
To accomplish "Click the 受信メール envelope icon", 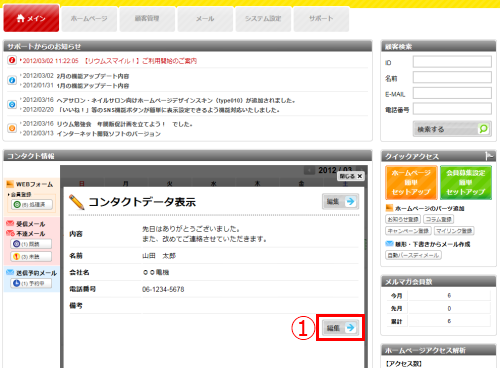I will 10,223.
